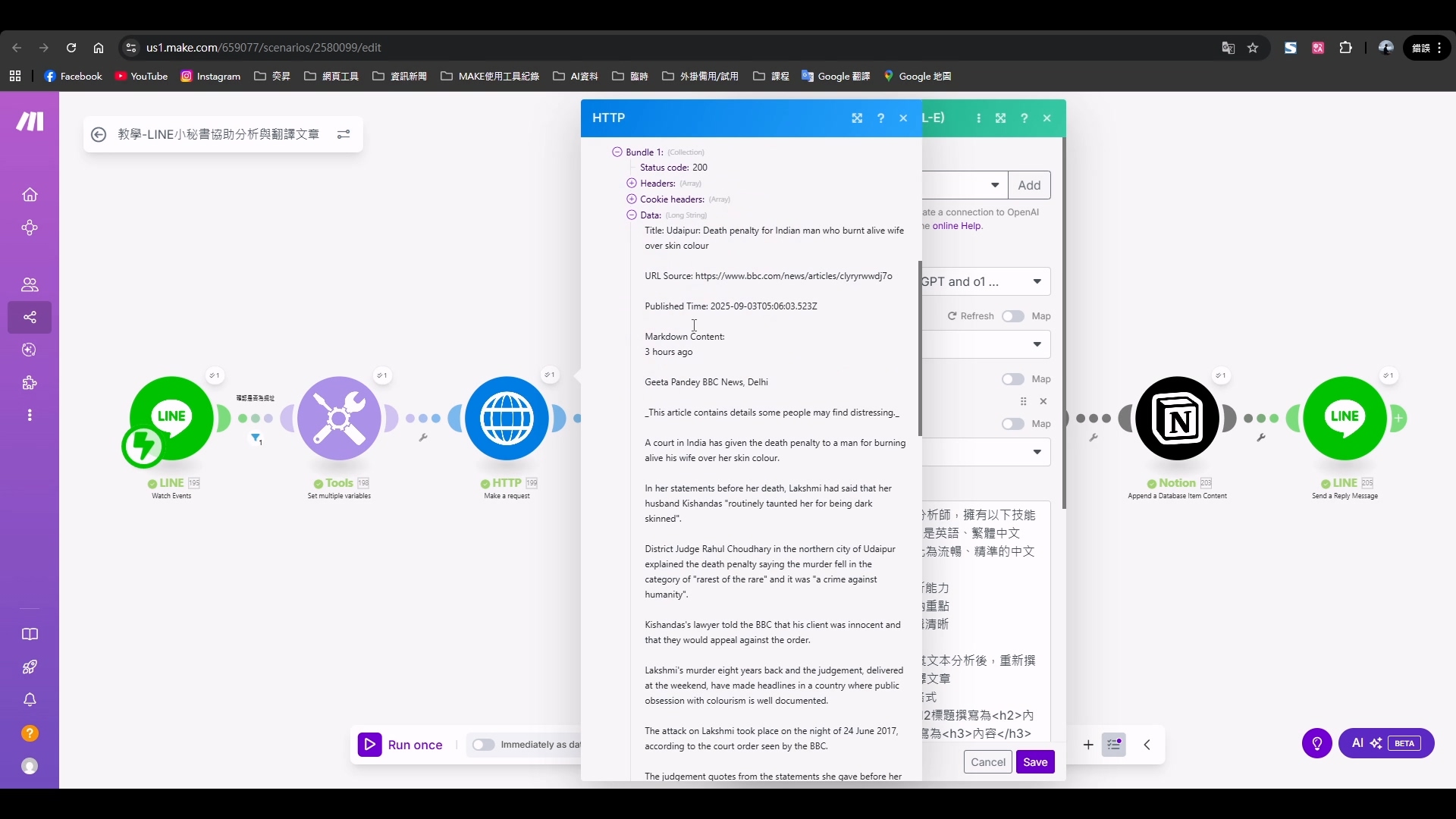Click the Add connection button
The width and height of the screenshot is (1456, 819).
pyautogui.click(x=1029, y=185)
